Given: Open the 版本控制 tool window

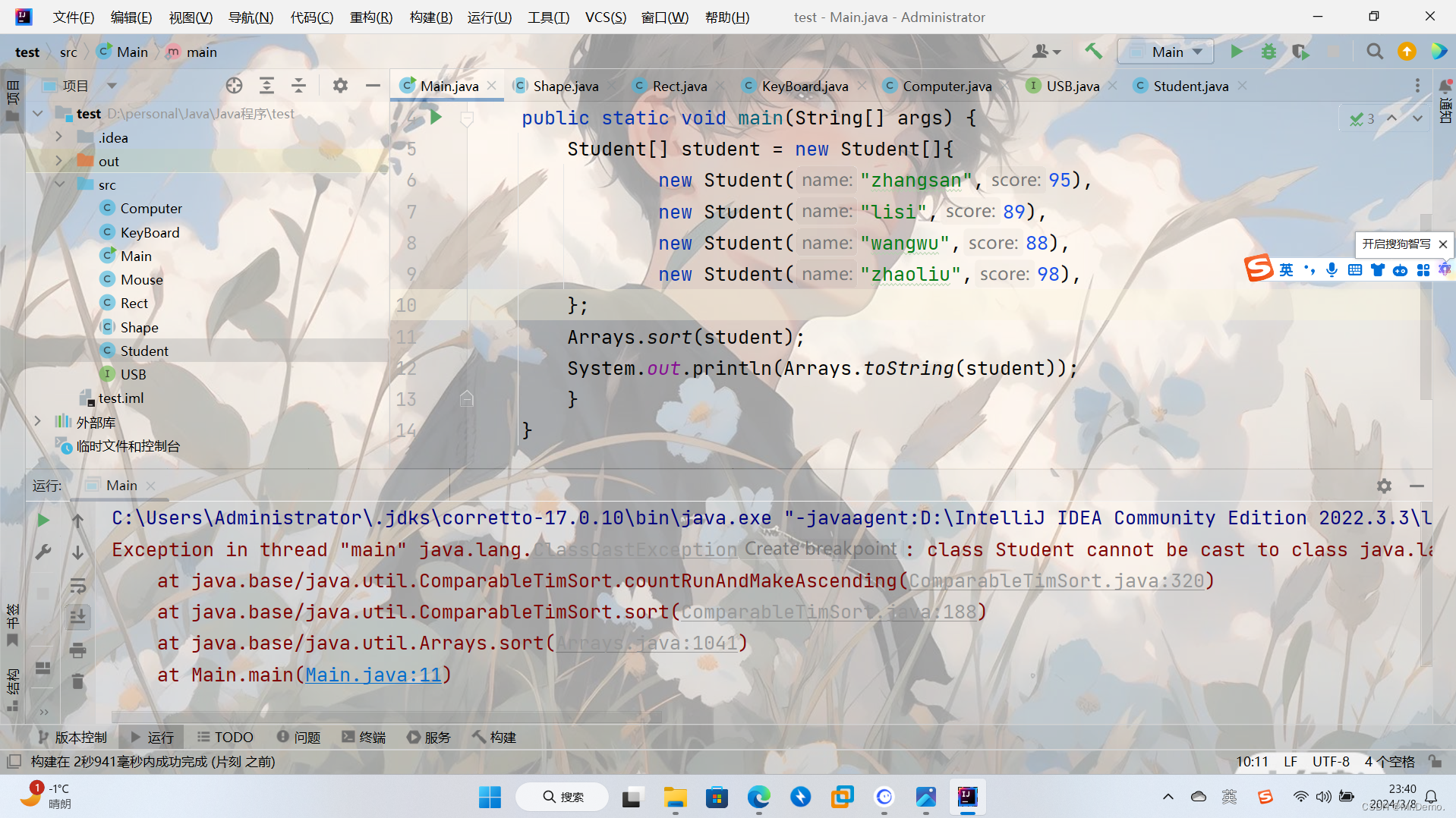Looking at the screenshot, I should click(71, 737).
